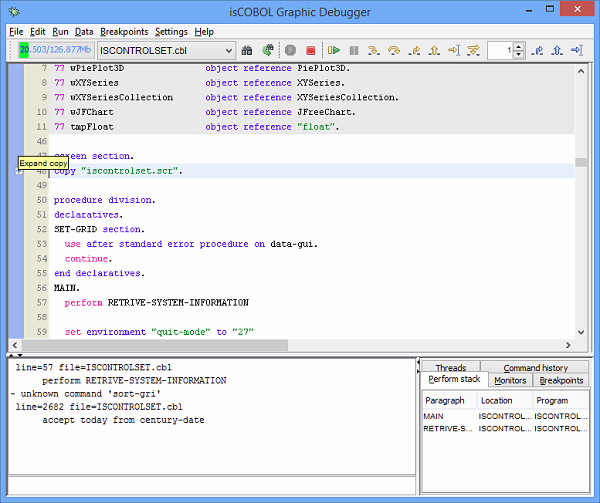Select the Monitors tab

click(510, 381)
